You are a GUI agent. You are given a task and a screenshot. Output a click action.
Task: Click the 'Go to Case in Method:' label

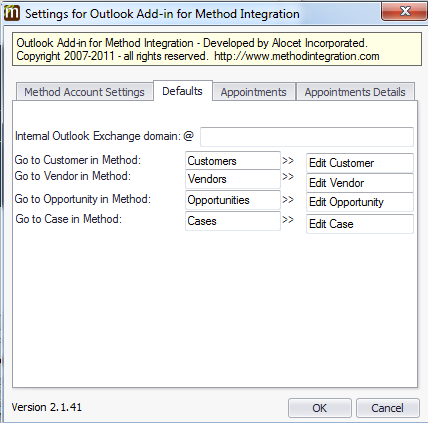(x=69, y=219)
